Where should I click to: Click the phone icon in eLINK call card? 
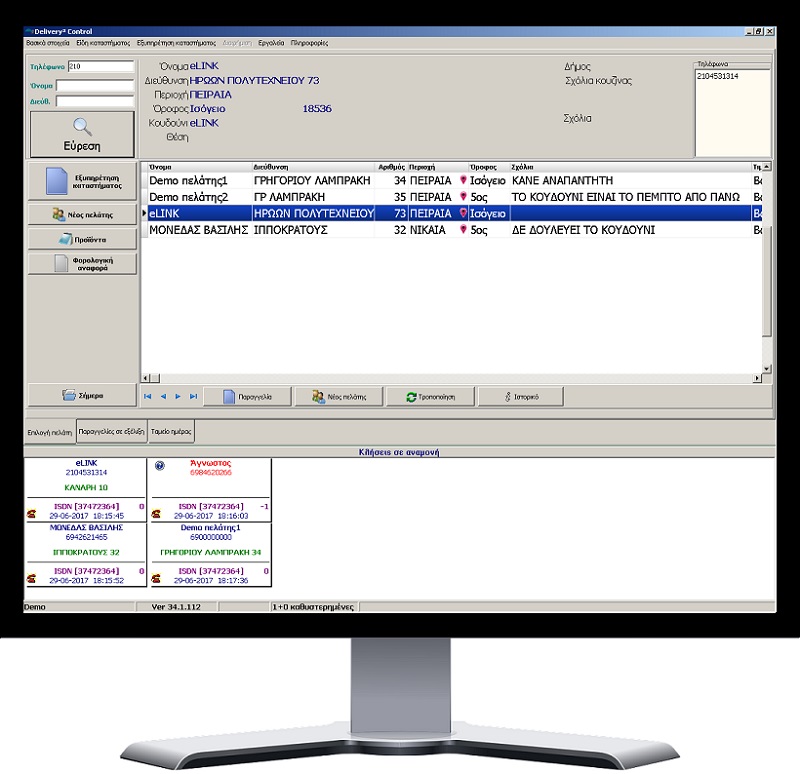[x=32, y=514]
